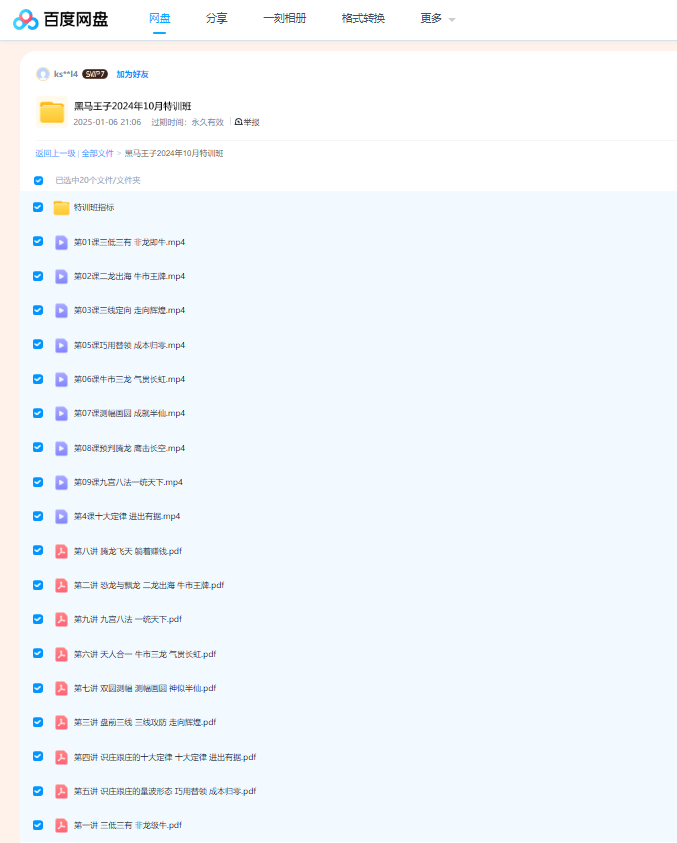Click the large shared folder icon by 黑马王子2024年10月特训班

pyautogui.click(x=52, y=112)
